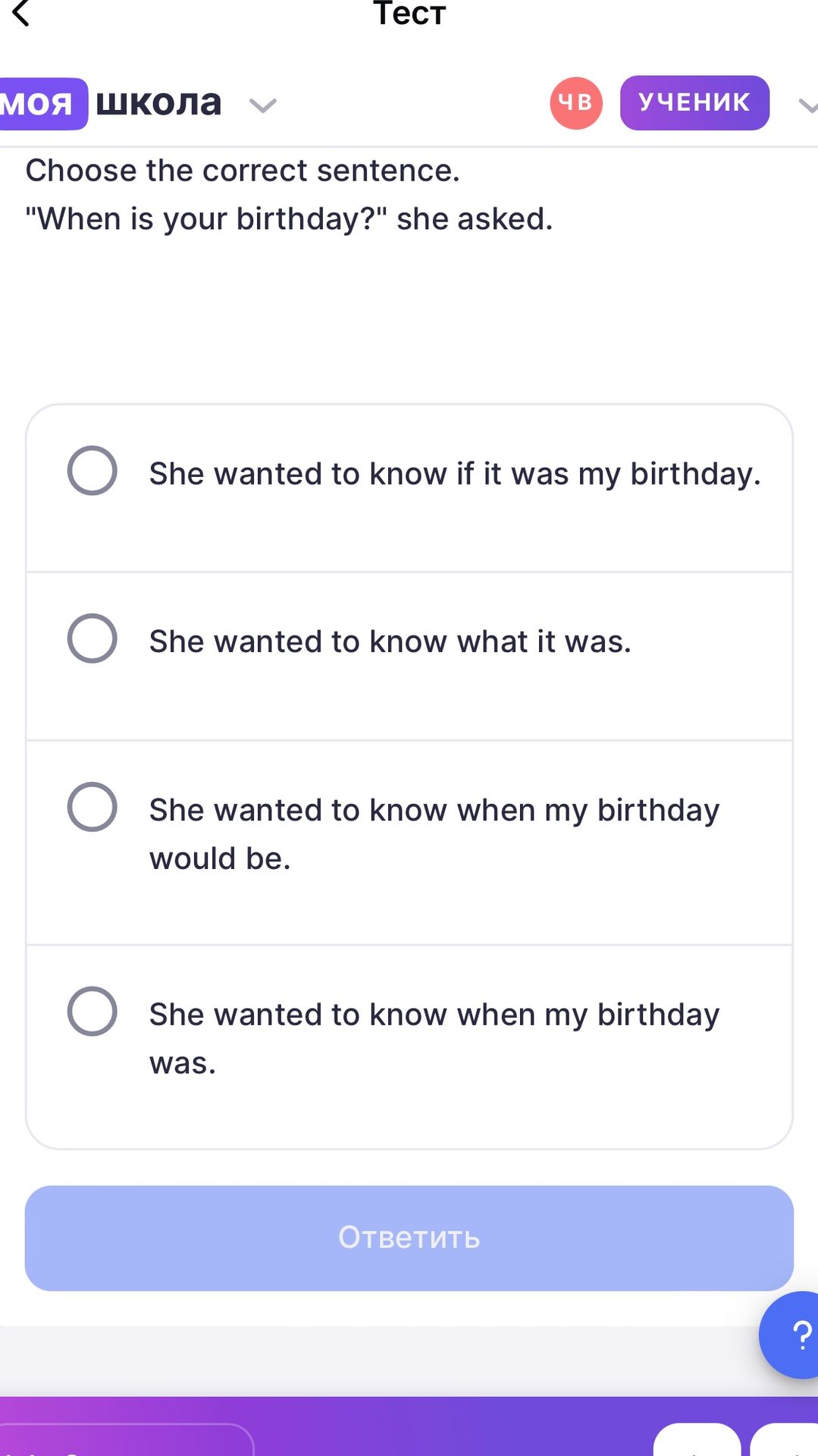Tap the Тест page title
Viewport: 818px width, 1456px height.
point(409,13)
